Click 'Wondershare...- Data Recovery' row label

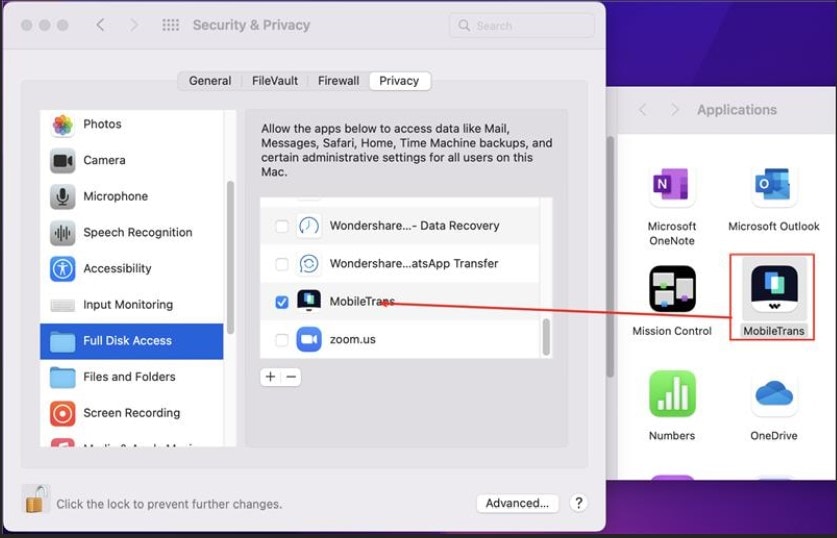pos(414,226)
